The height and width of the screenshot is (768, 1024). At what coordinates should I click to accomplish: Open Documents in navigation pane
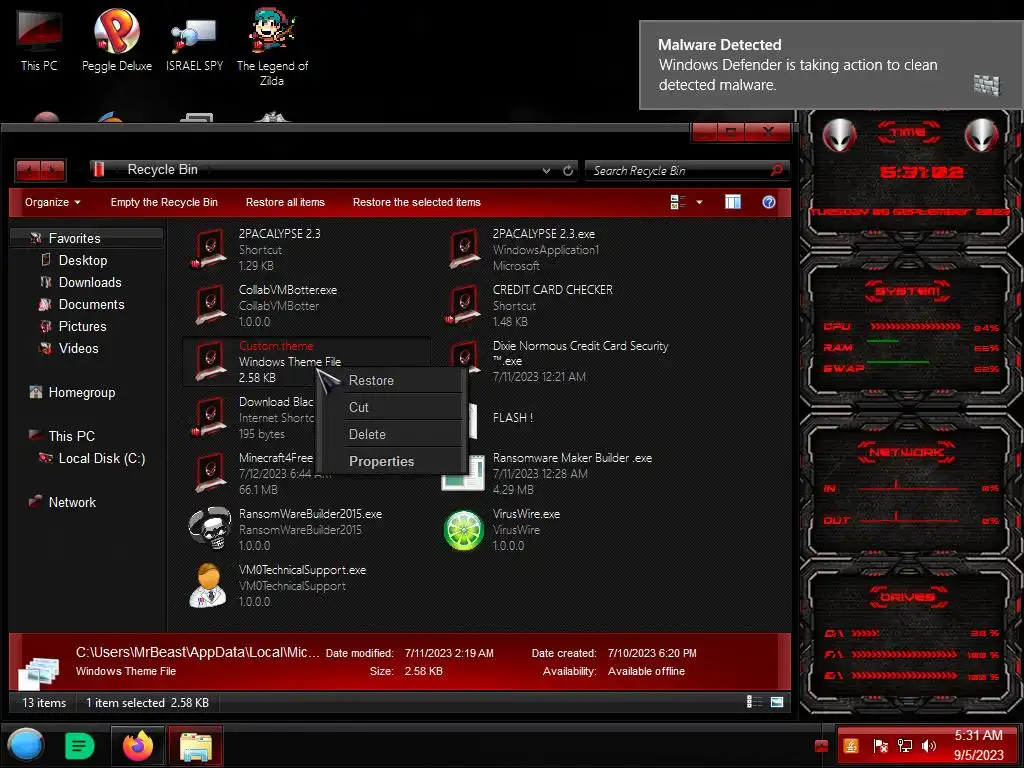(91, 304)
